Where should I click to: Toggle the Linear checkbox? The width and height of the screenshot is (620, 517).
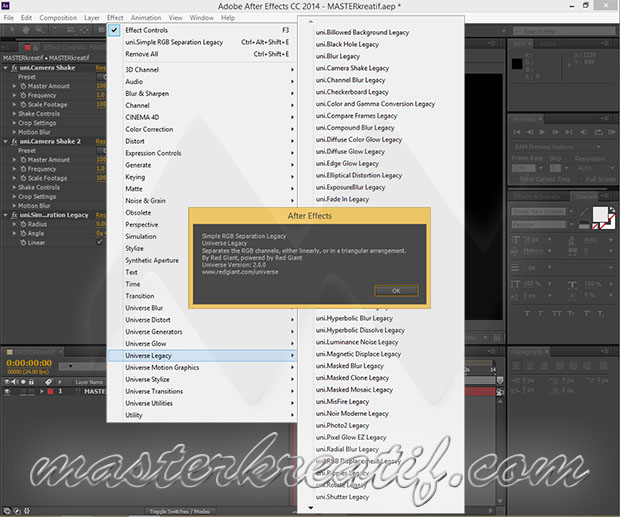tap(99, 242)
